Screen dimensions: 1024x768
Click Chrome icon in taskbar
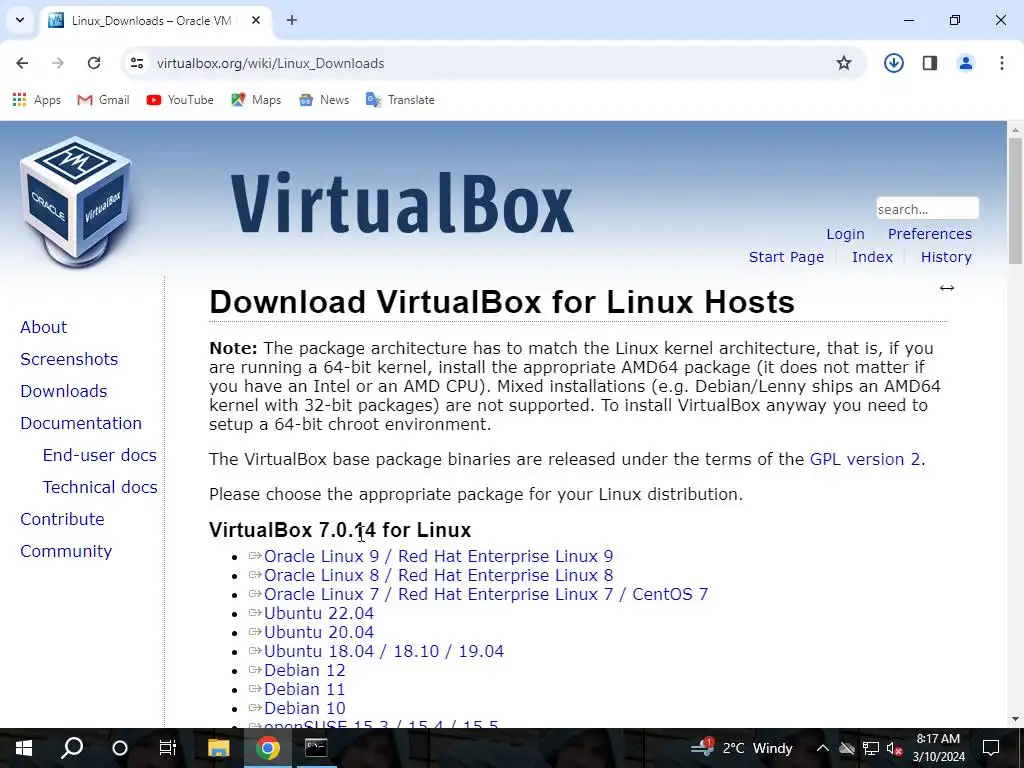pos(268,748)
